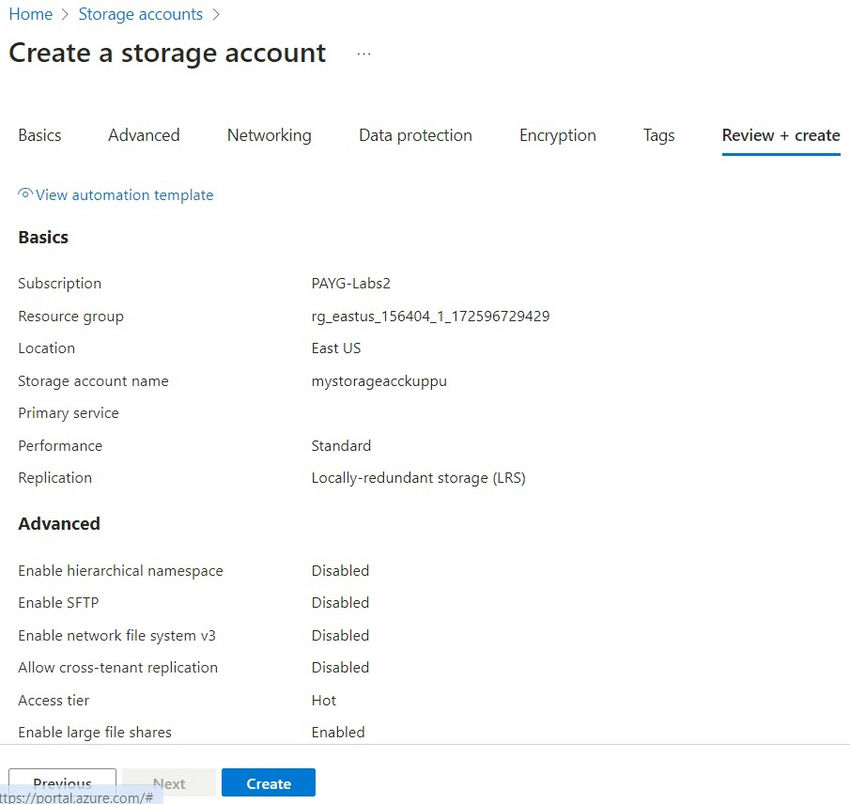Screen dimensions: 850x804
Task: Open the Advanced tab
Action: 144,135
